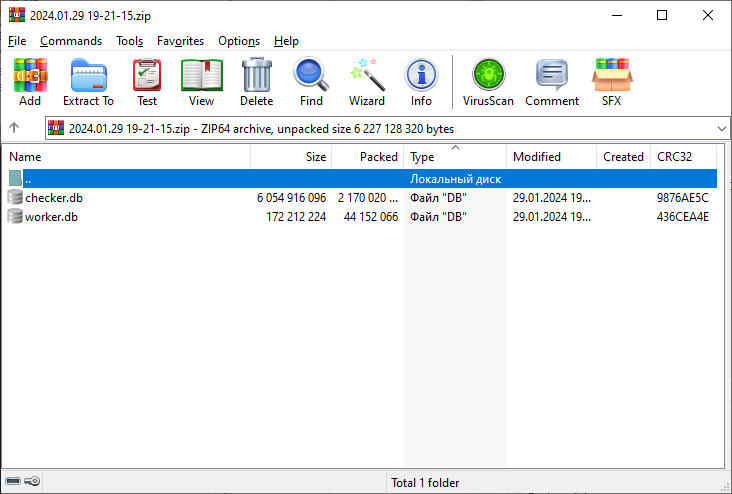Screen dimensions: 732x494
Task: Sort by Type column header
Action: point(455,157)
